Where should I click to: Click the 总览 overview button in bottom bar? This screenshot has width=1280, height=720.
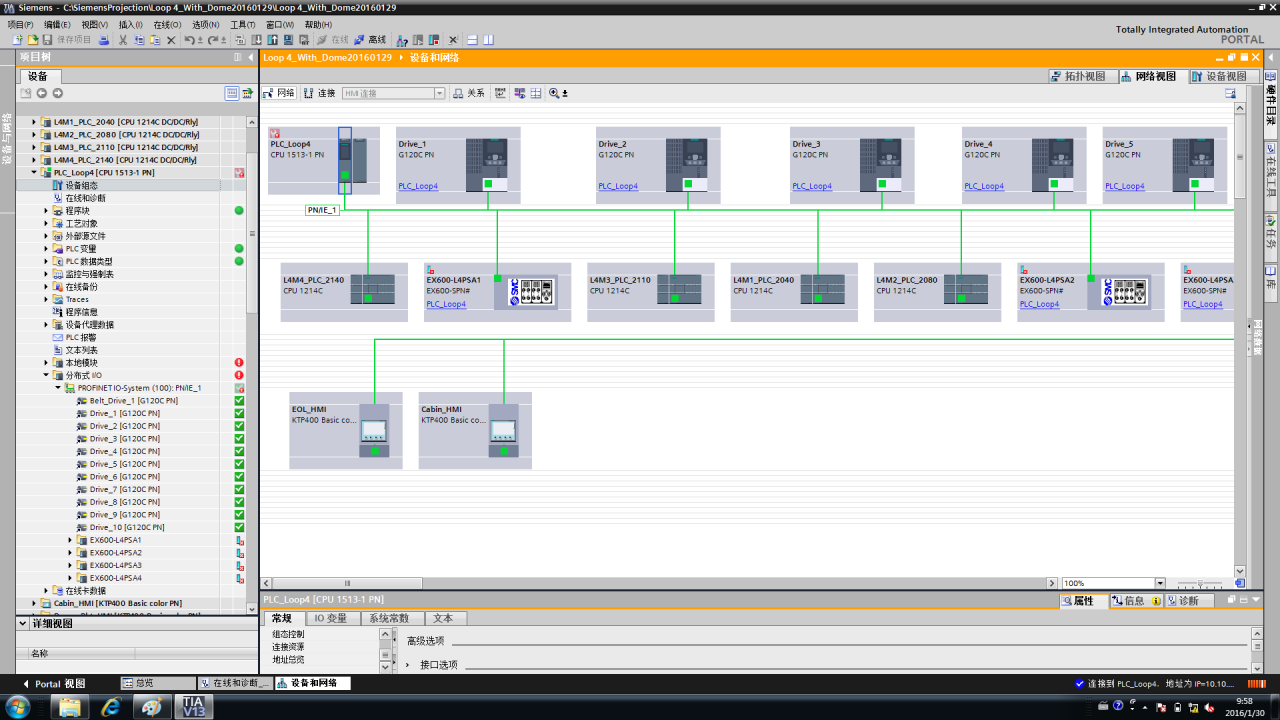[x=158, y=683]
